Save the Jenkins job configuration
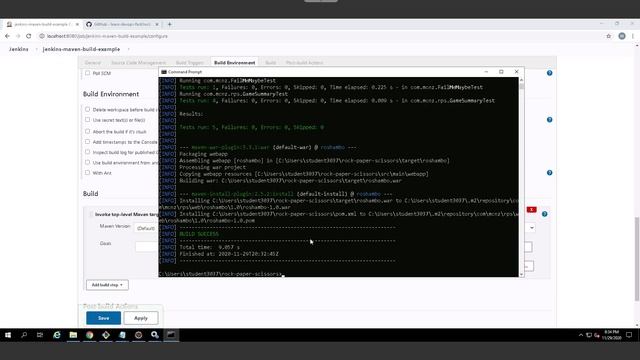640x360 pixels. pyautogui.click(x=104, y=318)
